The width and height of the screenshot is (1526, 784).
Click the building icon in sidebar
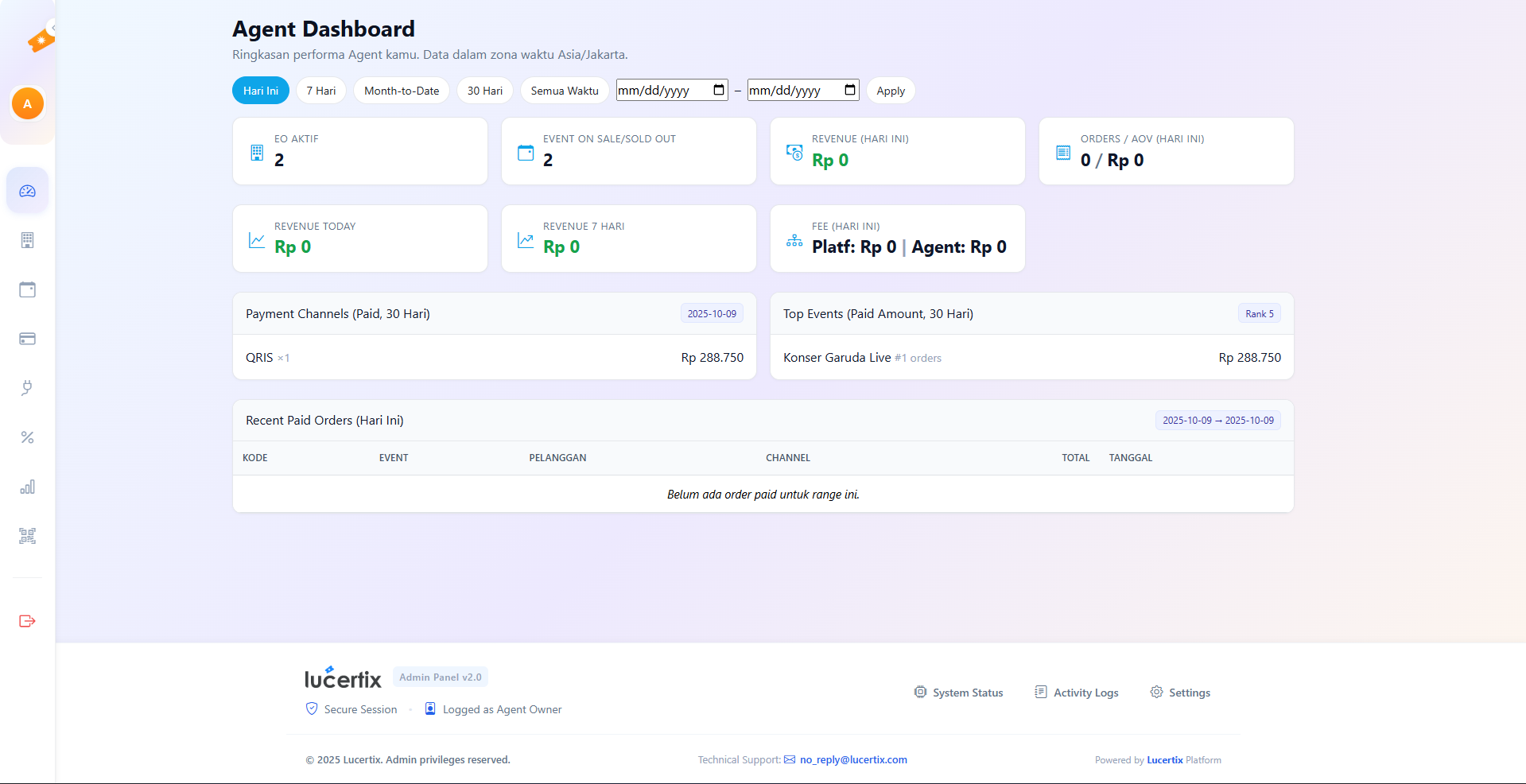(28, 240)
